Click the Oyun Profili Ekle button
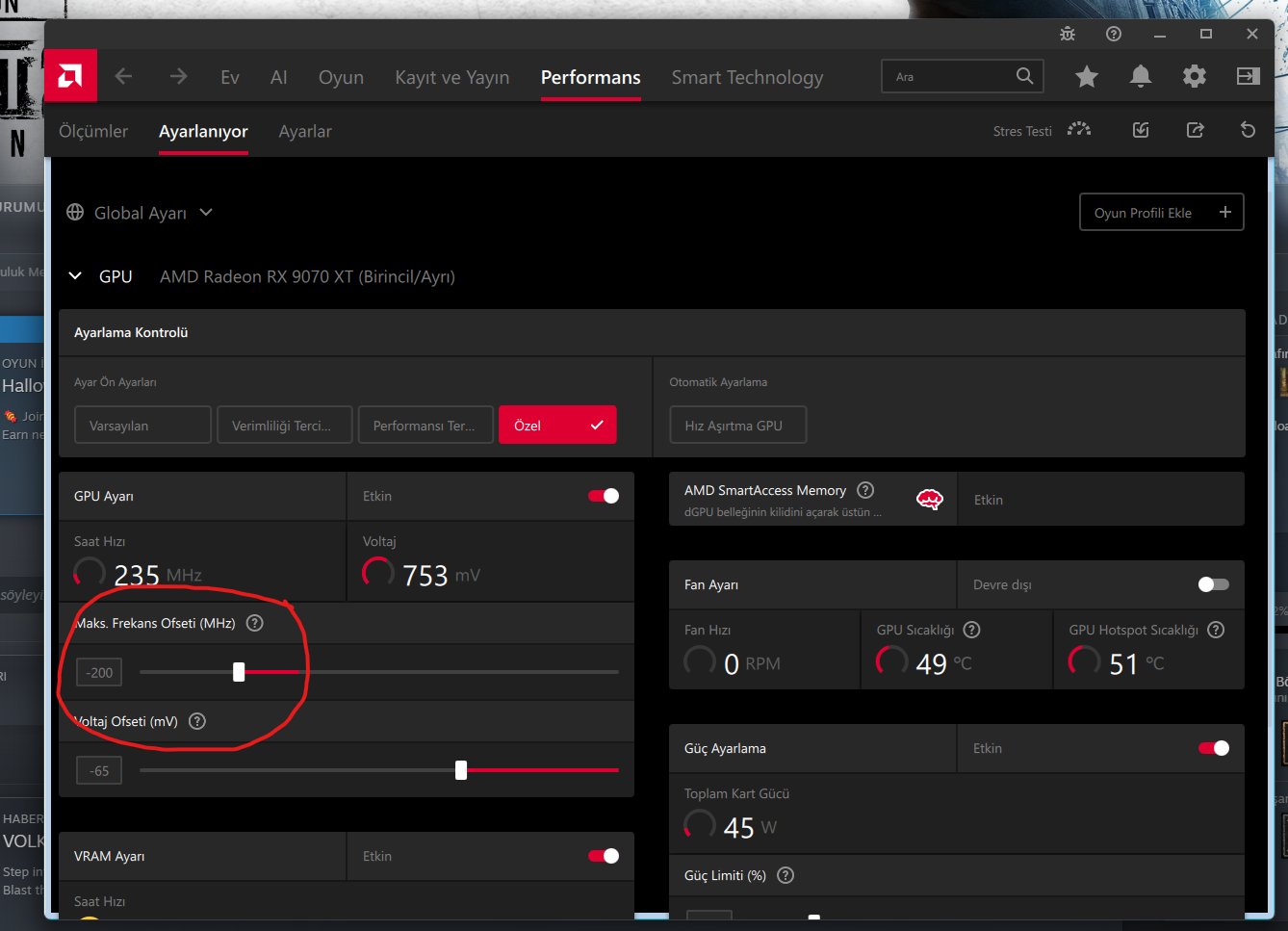The image size is (1288, 931). [x=1161, y=213]
